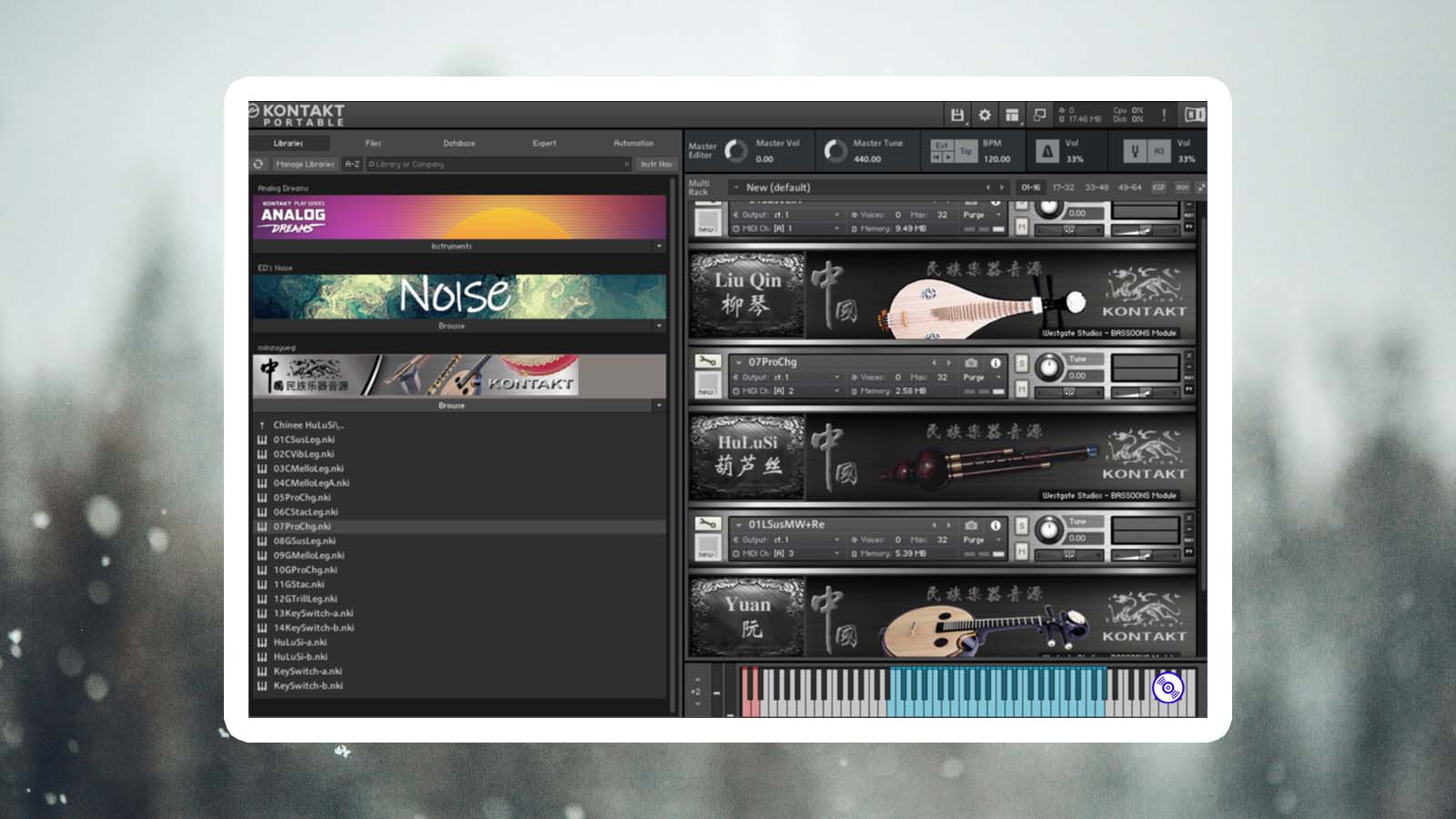Open MIDI Ch [A] 3 dropdown
Image resolution: width=1456 pixels, height=819 pixels.
point(837,553)
